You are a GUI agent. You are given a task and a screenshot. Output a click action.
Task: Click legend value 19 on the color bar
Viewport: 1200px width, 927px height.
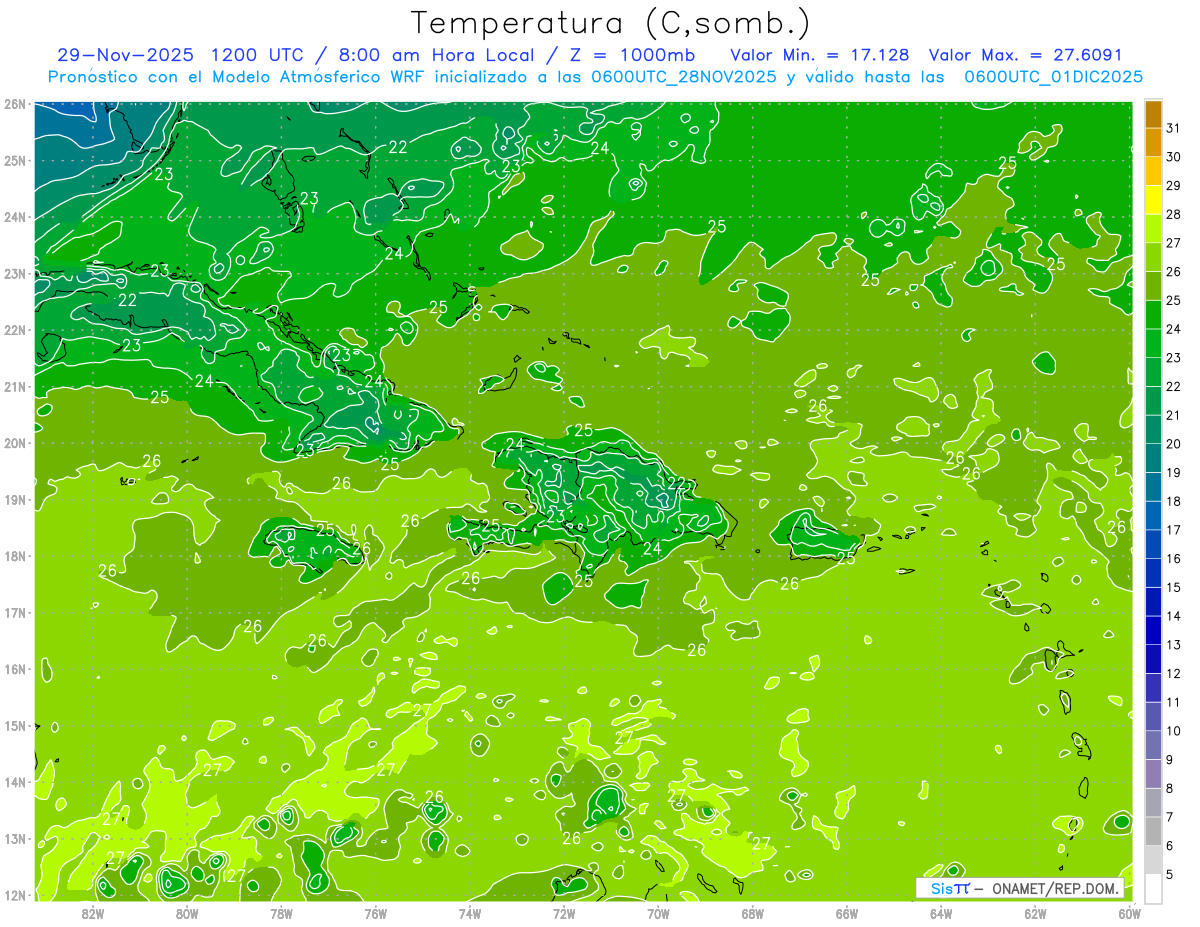(1173, 472)
